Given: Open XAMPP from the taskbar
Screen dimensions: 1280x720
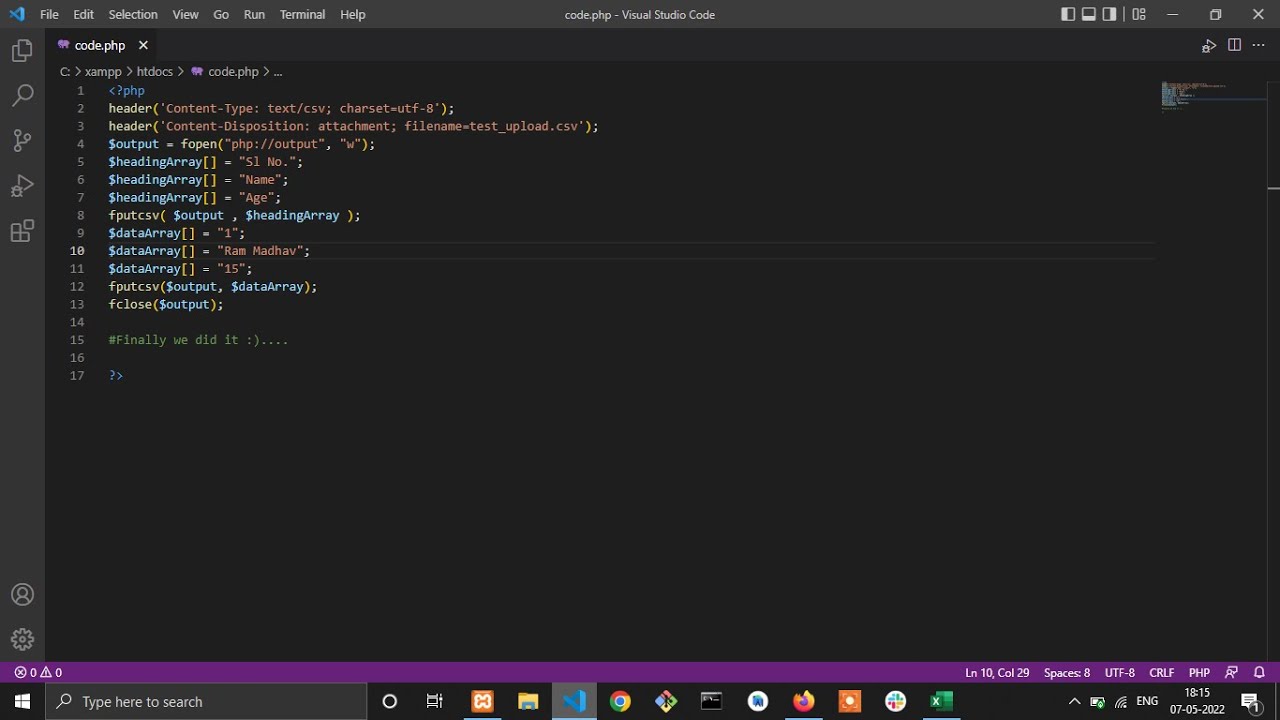Looking at the screenshot, I should click(x=483, y=701).
